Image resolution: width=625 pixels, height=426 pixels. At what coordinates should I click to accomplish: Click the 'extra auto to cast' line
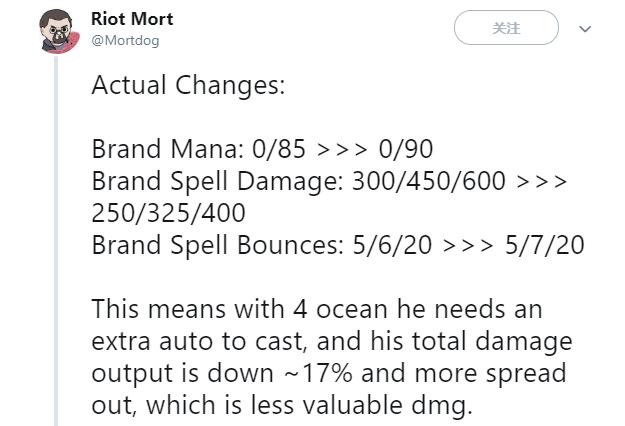click(331, 342)
